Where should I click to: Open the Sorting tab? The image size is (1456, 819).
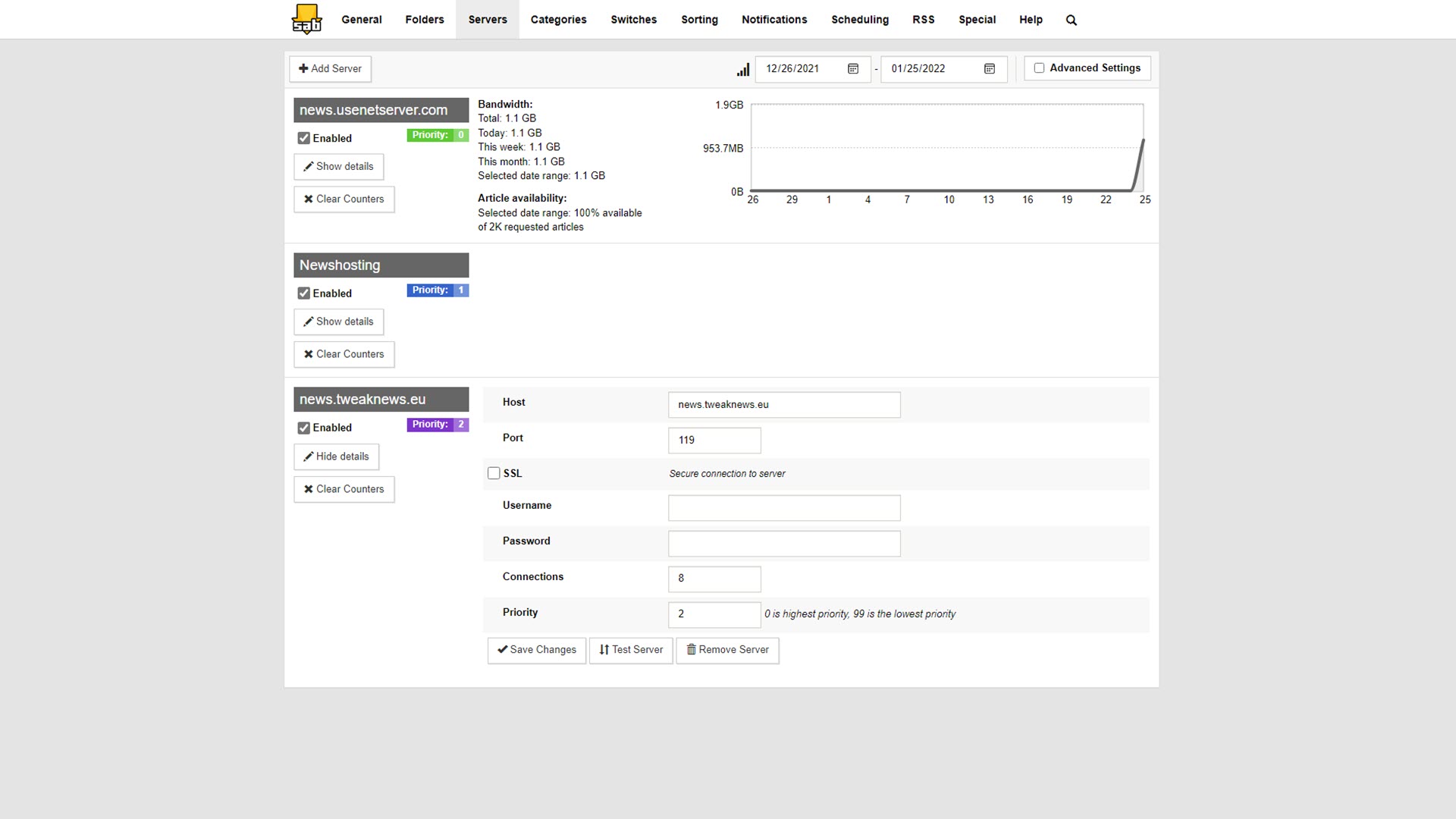point(699,20)
